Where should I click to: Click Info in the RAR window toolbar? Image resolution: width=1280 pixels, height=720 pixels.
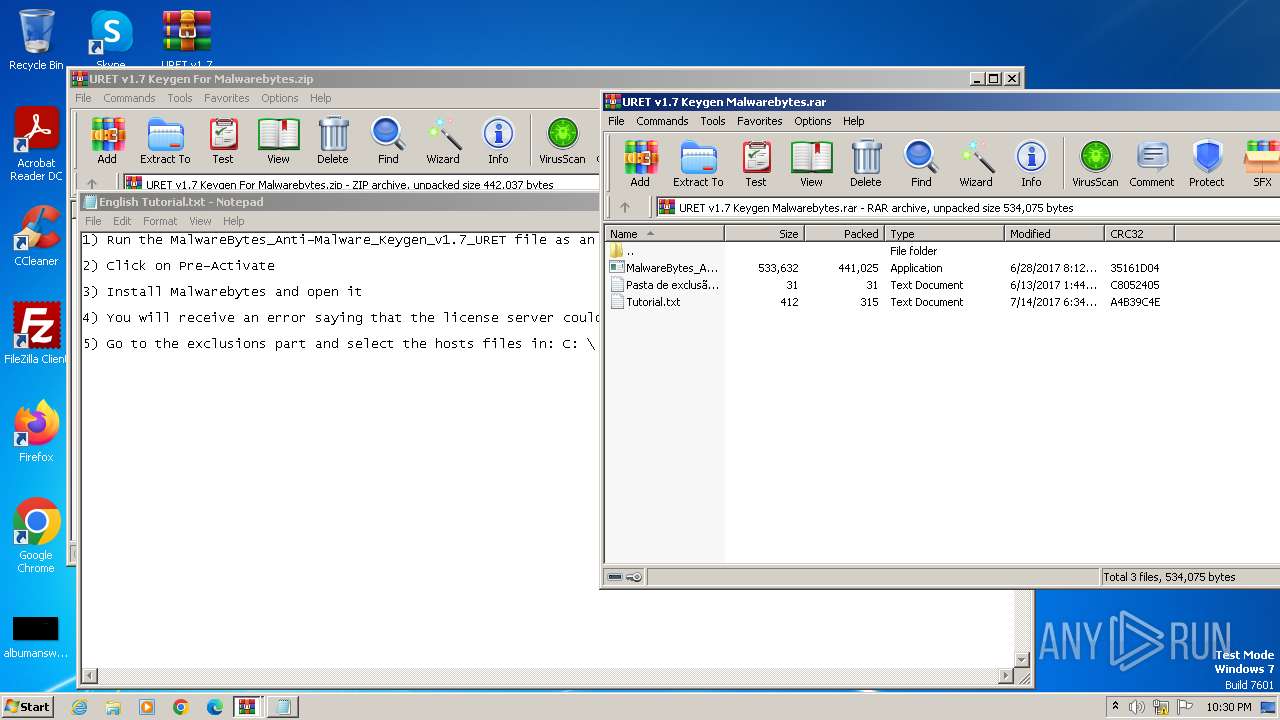[x=1031, y=164]
